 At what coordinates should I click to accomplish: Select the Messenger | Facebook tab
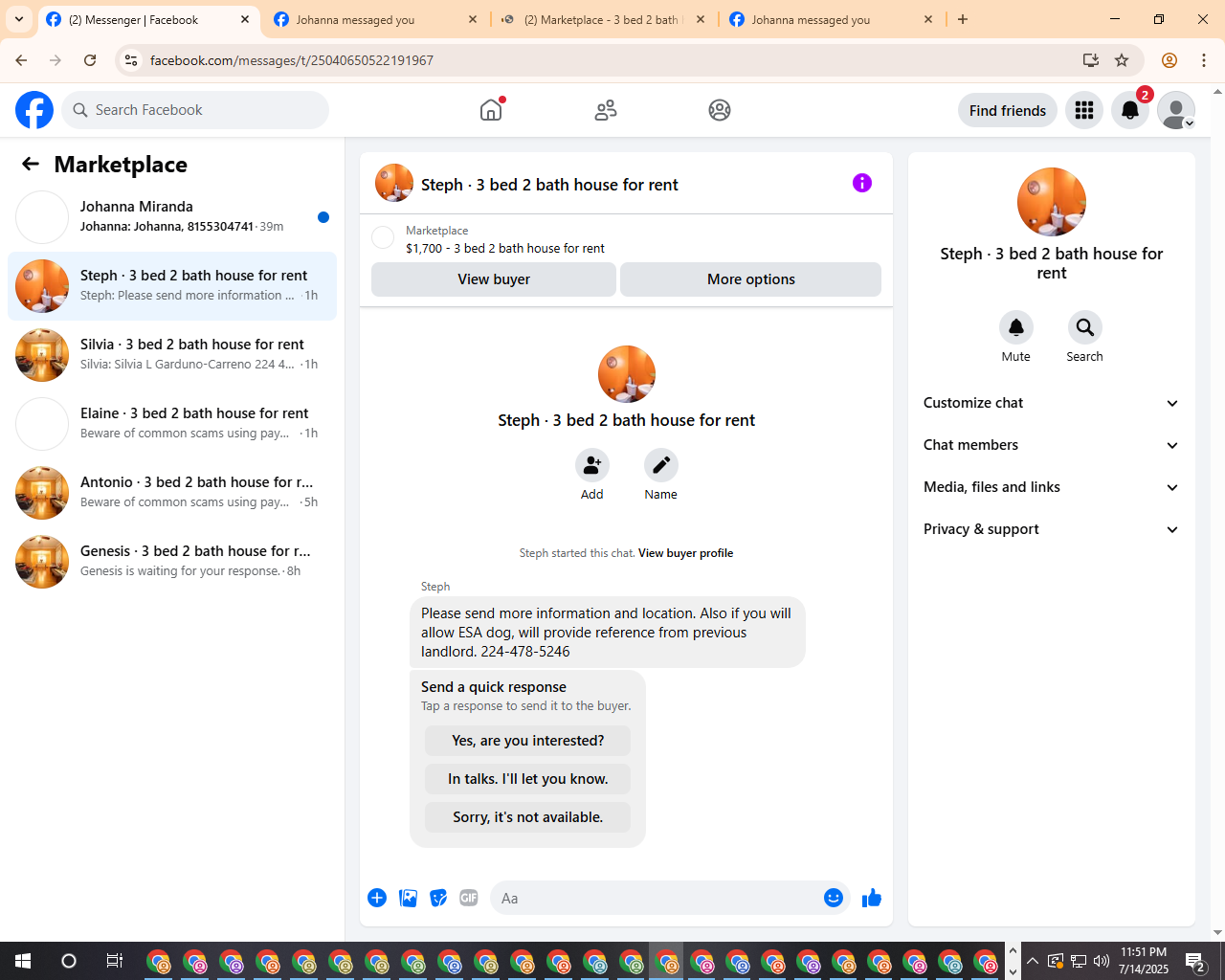[x=147, y=19]
